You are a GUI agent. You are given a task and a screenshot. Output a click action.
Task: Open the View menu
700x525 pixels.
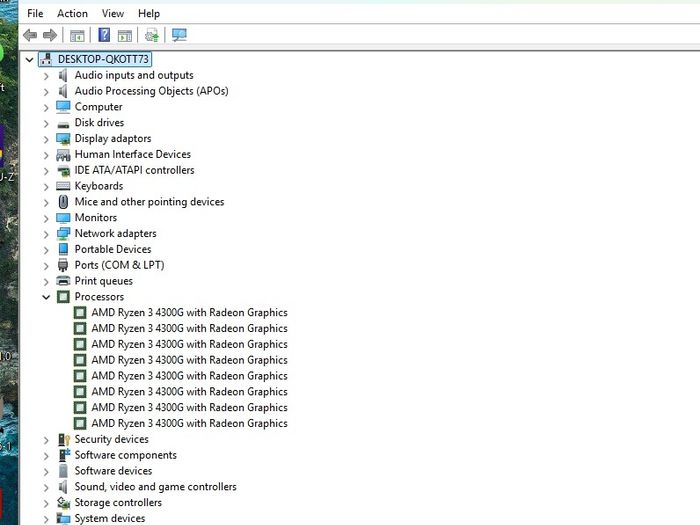point(112,13)
